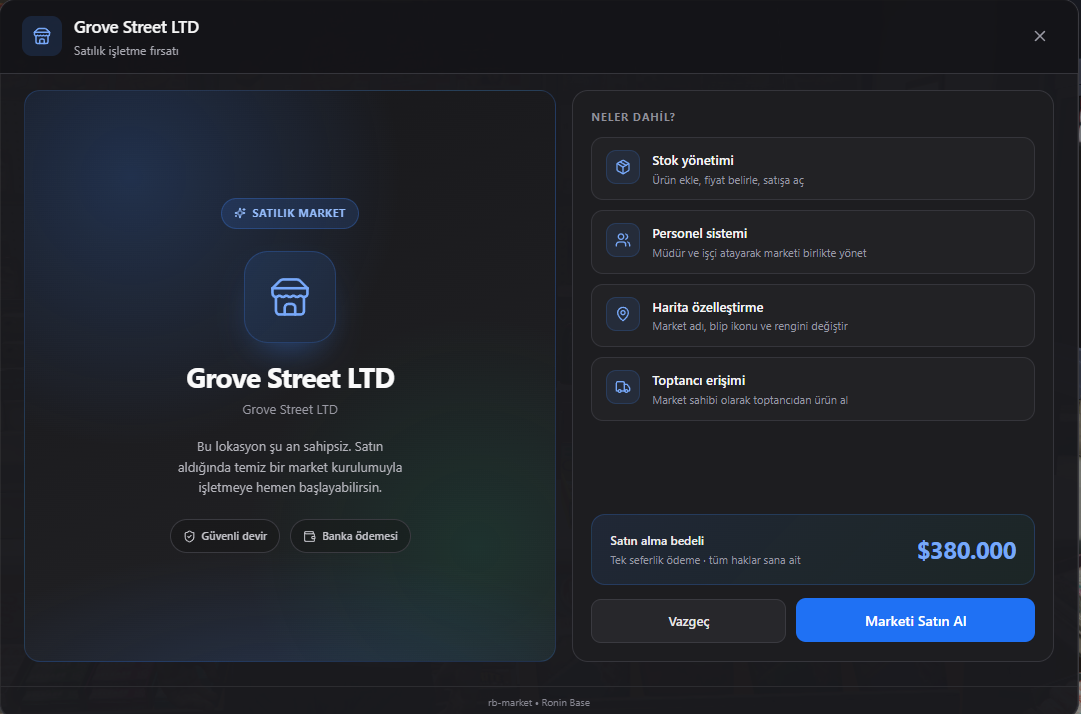The height and width of the screenshot is (714, 1081).
Task: Click the truck icon for Toptancı erişimi
Action: [623, 387]
